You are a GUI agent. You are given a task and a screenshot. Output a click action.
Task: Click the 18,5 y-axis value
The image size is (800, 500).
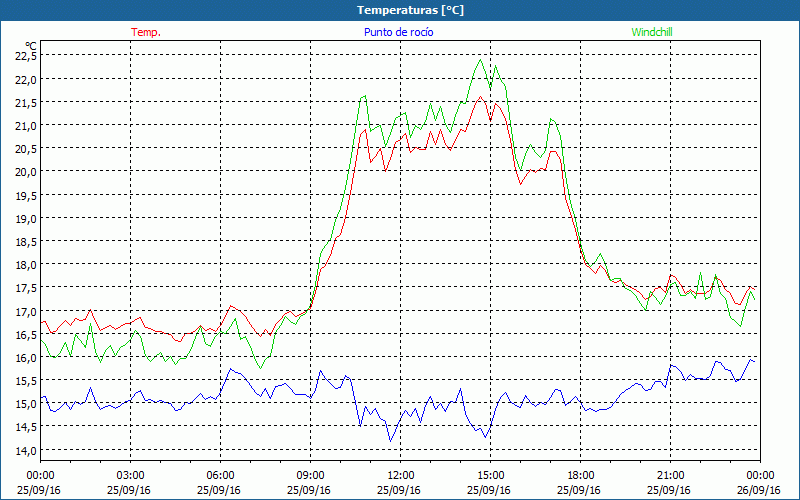pyautogui.click(x=27, y=241)
